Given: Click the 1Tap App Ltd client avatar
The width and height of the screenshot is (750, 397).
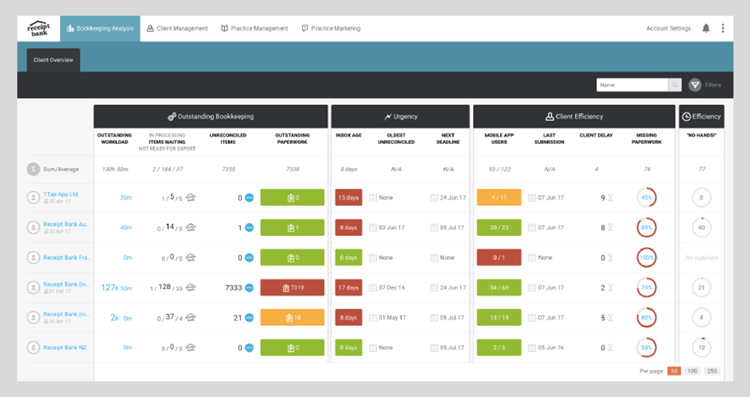Looking at the screenshot, I should click(33, 198).
